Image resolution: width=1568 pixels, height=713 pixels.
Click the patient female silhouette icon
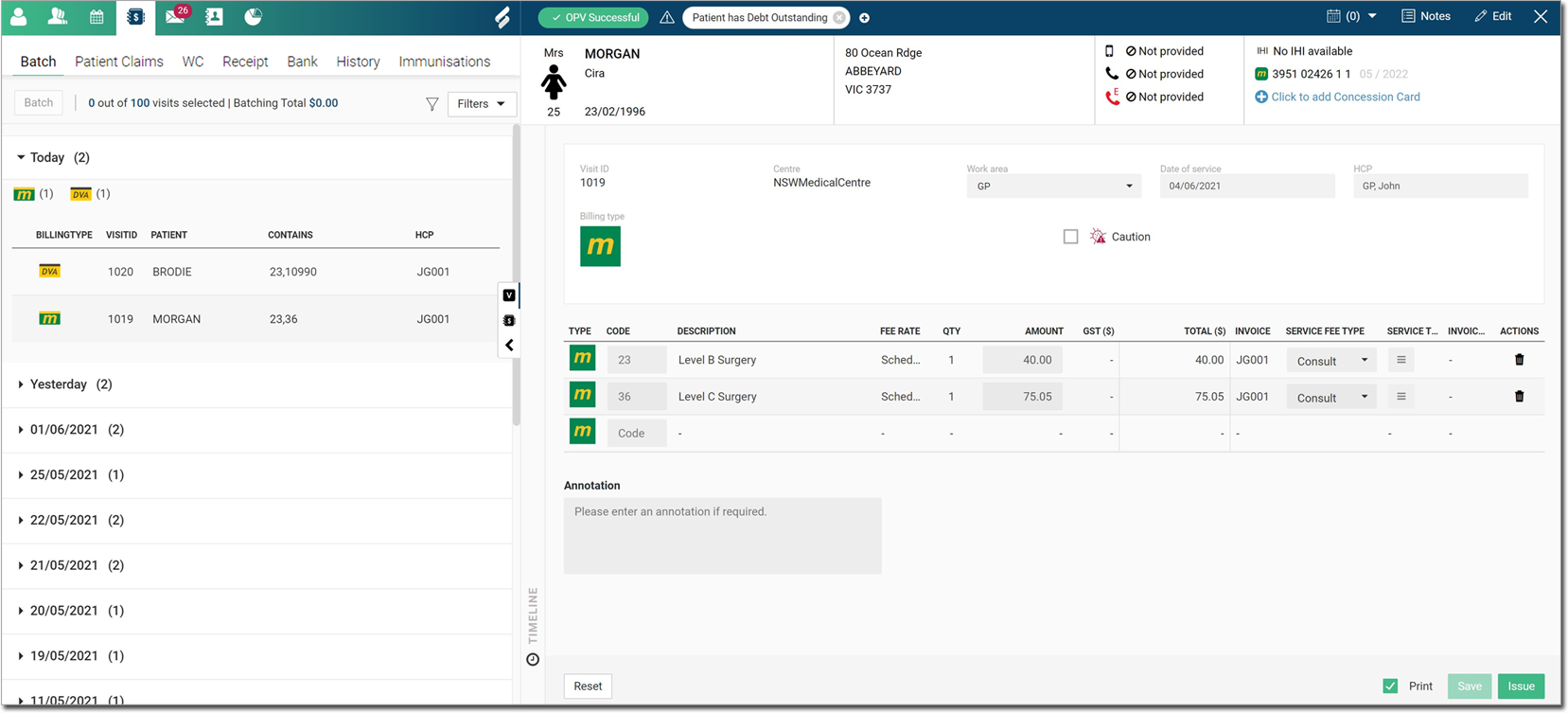(554, 83)
